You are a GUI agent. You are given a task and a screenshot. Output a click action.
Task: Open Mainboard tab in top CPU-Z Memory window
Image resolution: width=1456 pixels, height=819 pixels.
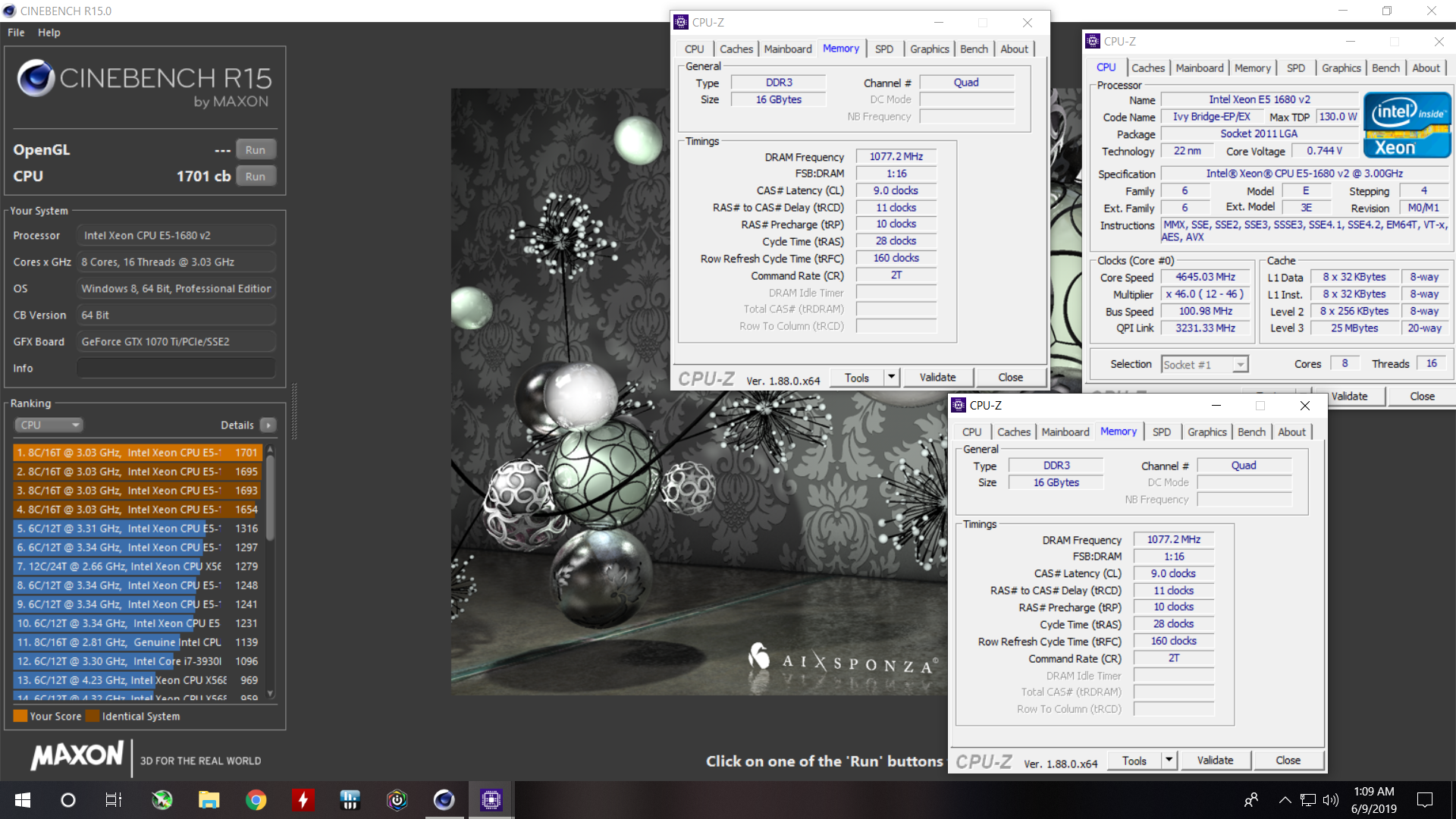tap(787, 49)
